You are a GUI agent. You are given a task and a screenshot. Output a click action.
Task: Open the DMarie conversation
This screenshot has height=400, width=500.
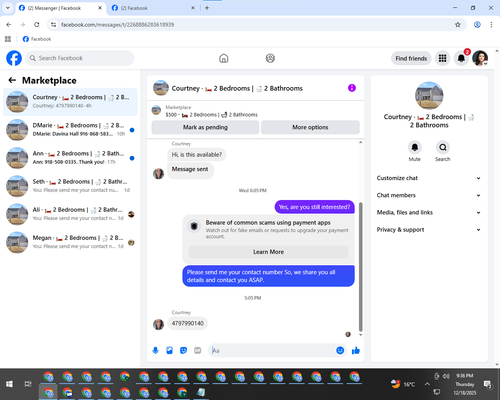[x=70, y=130]
